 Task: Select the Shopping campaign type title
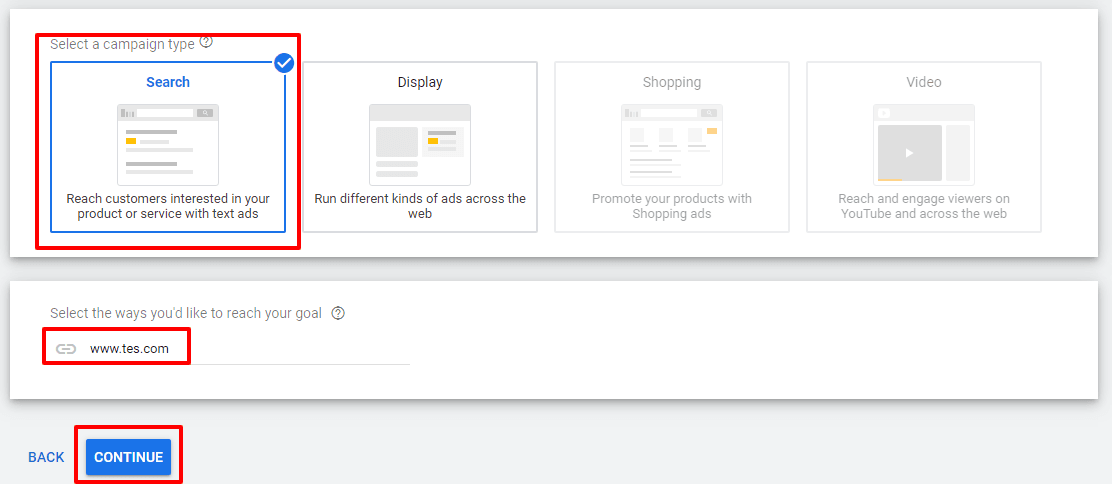point(672,82)
